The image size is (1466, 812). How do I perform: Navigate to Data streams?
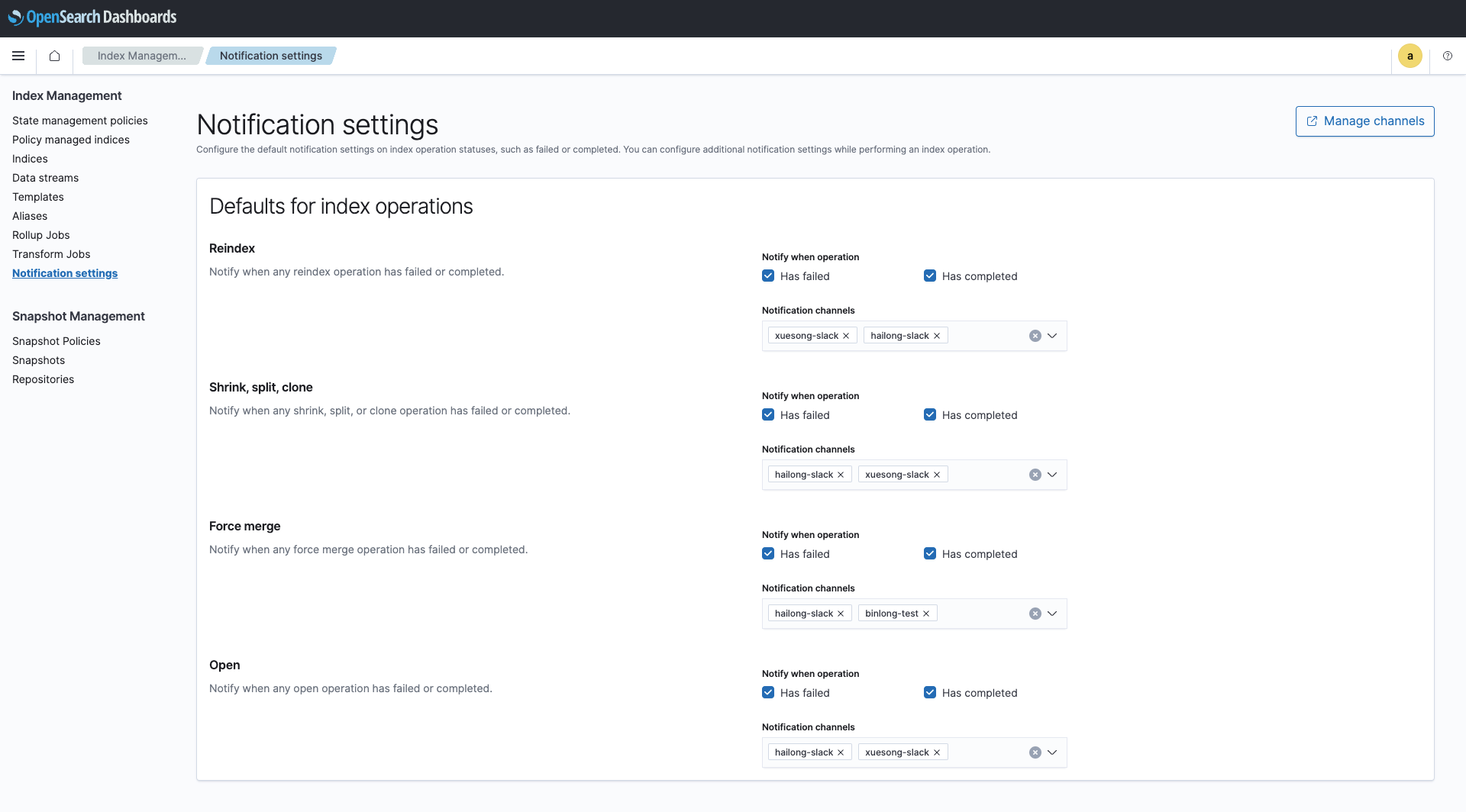[x=45, y=178]
